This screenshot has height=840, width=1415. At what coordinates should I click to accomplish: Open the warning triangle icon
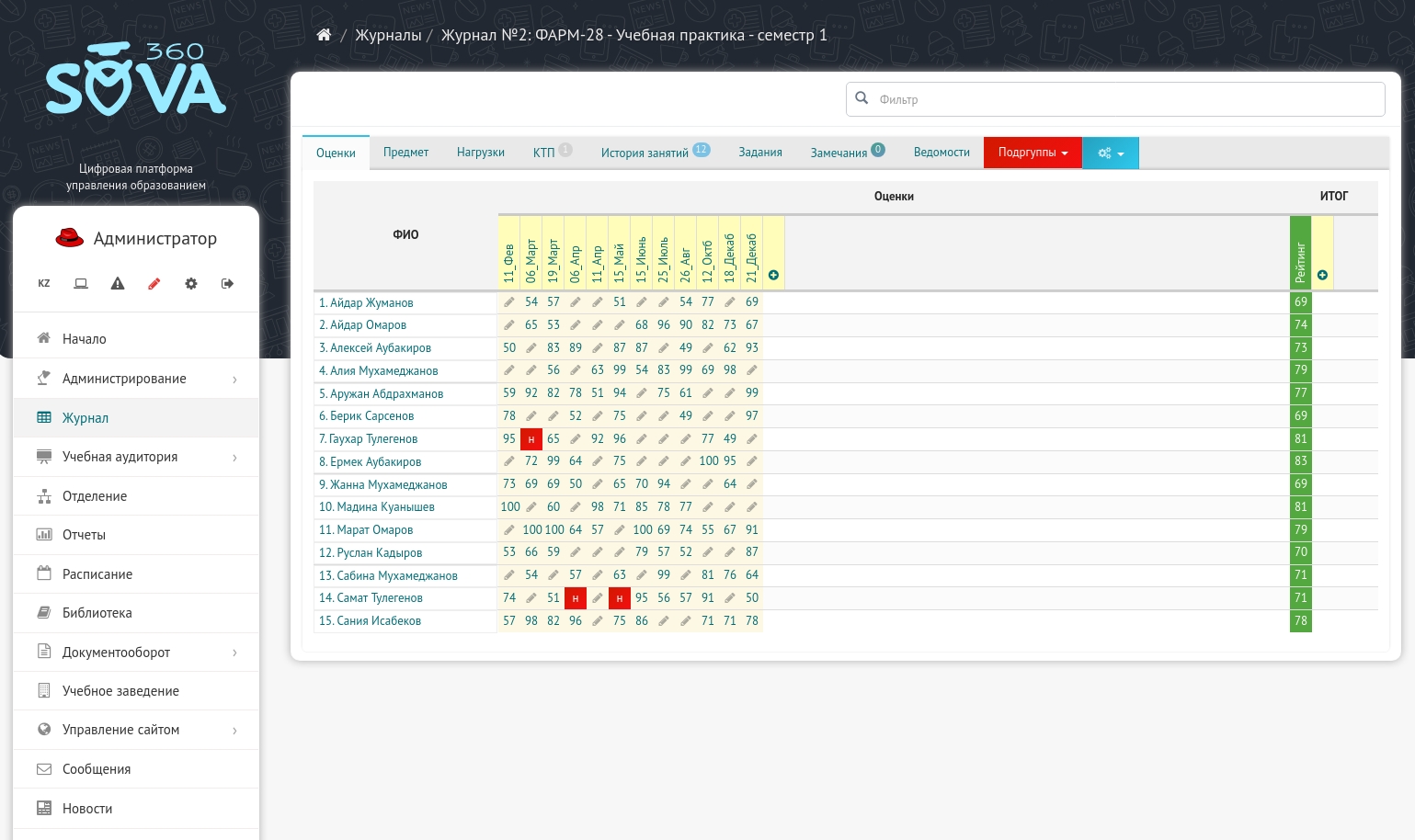[x=118, y=284]
